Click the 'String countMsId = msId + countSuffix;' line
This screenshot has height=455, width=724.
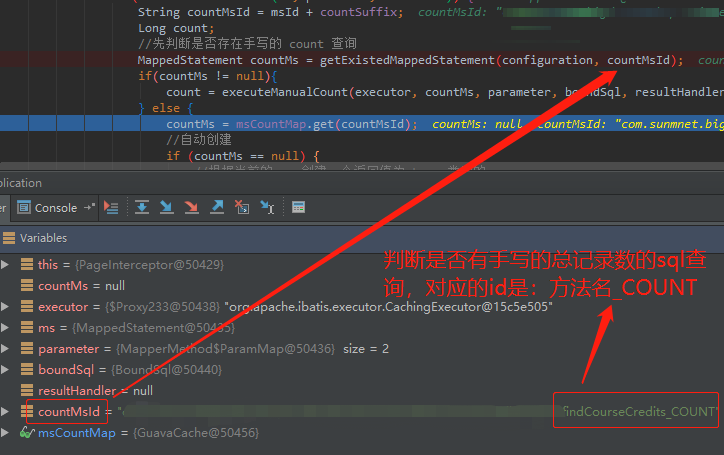pyautogui.click(x=270, y=12)
